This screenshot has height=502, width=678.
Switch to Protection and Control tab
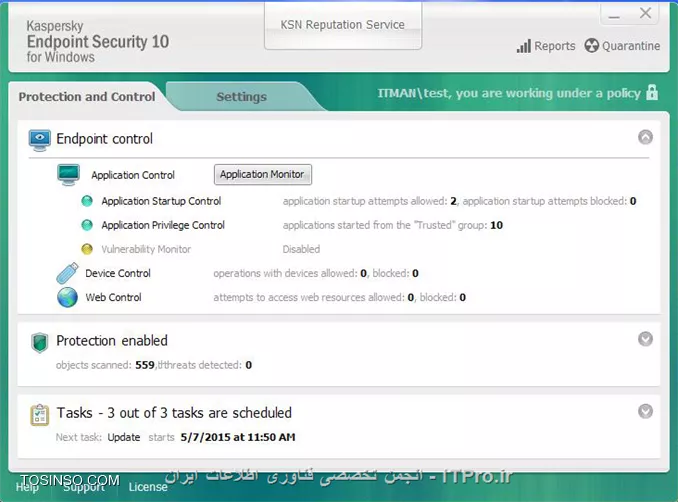(x=87, y=96)
